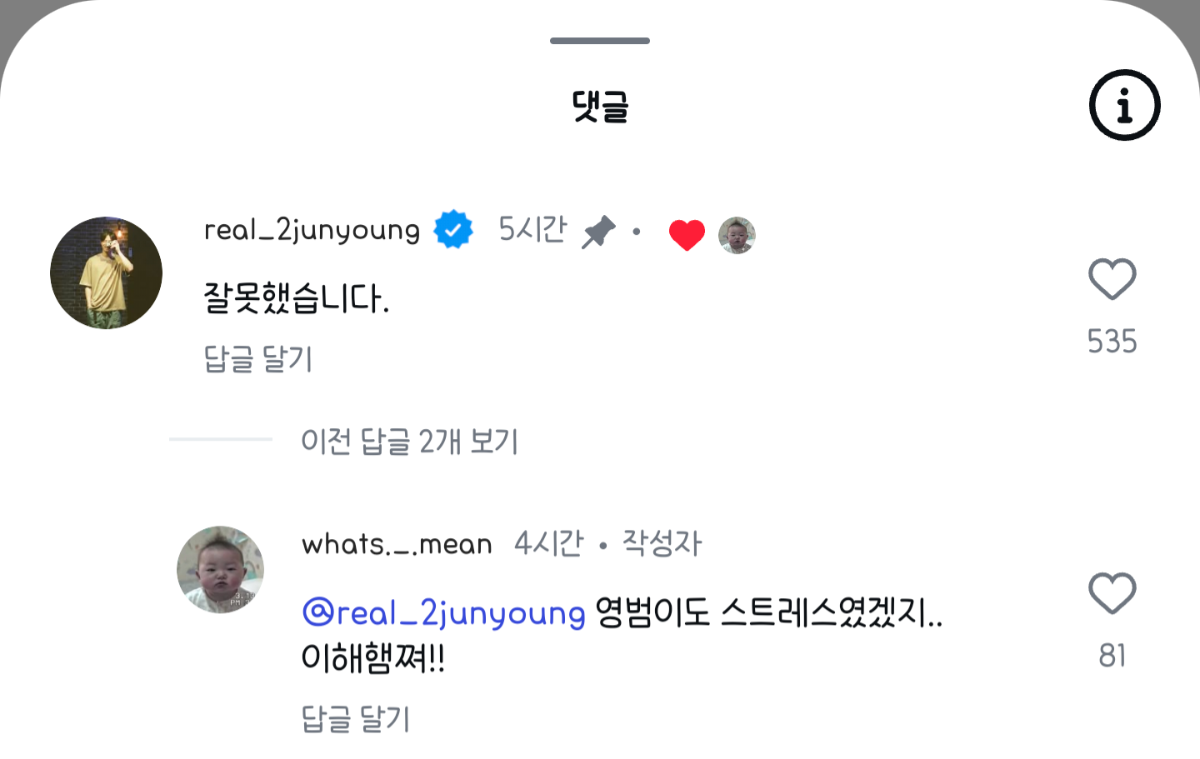The image size is (1200, 759).
Task: Open the real_2junyoung username link
Action: pos(312,231)
